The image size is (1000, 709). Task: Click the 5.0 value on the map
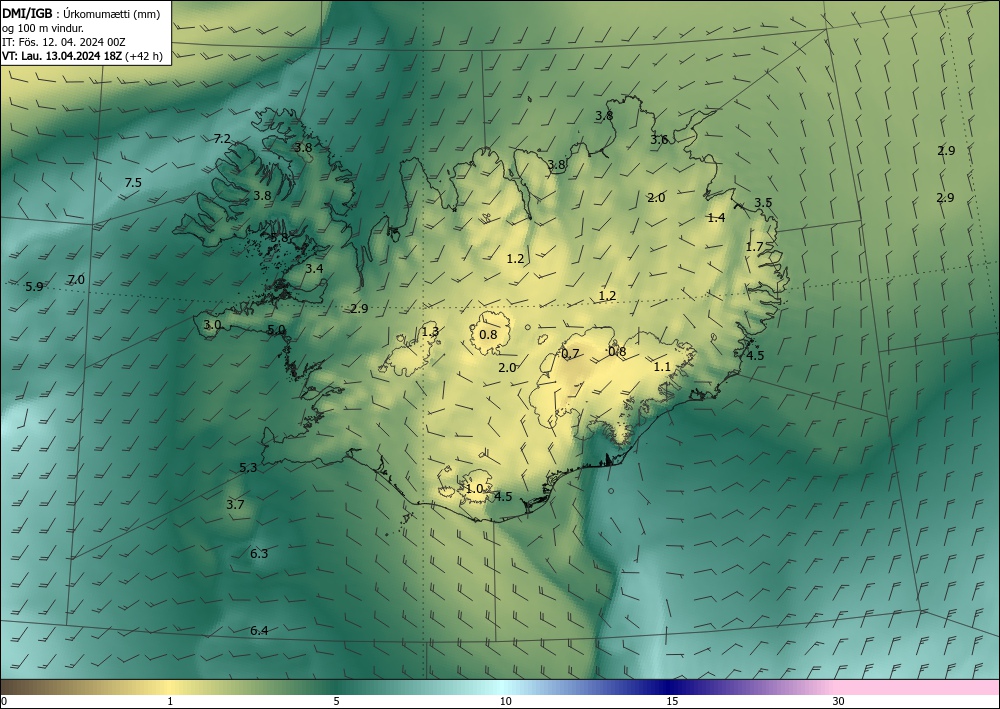(x=276, y=330)
